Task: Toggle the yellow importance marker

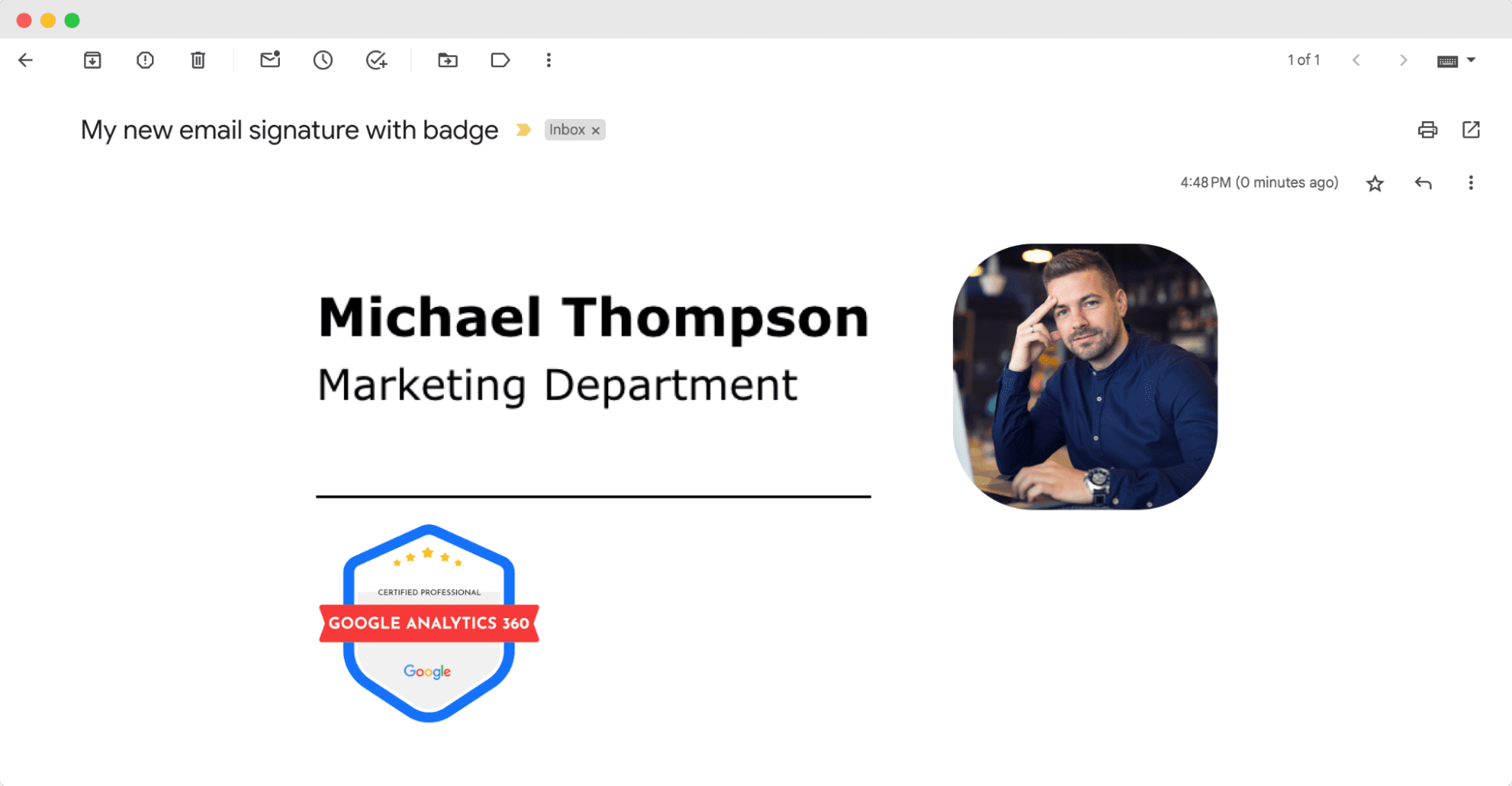Action: click(x=523, y=130)
